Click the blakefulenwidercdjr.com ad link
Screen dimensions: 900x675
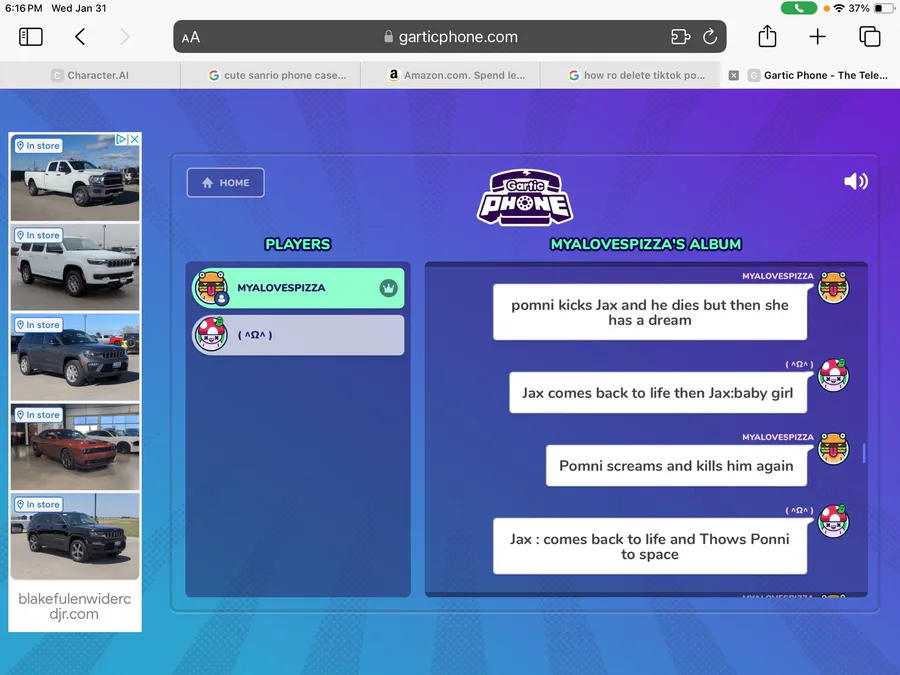[x=75, y=606]
